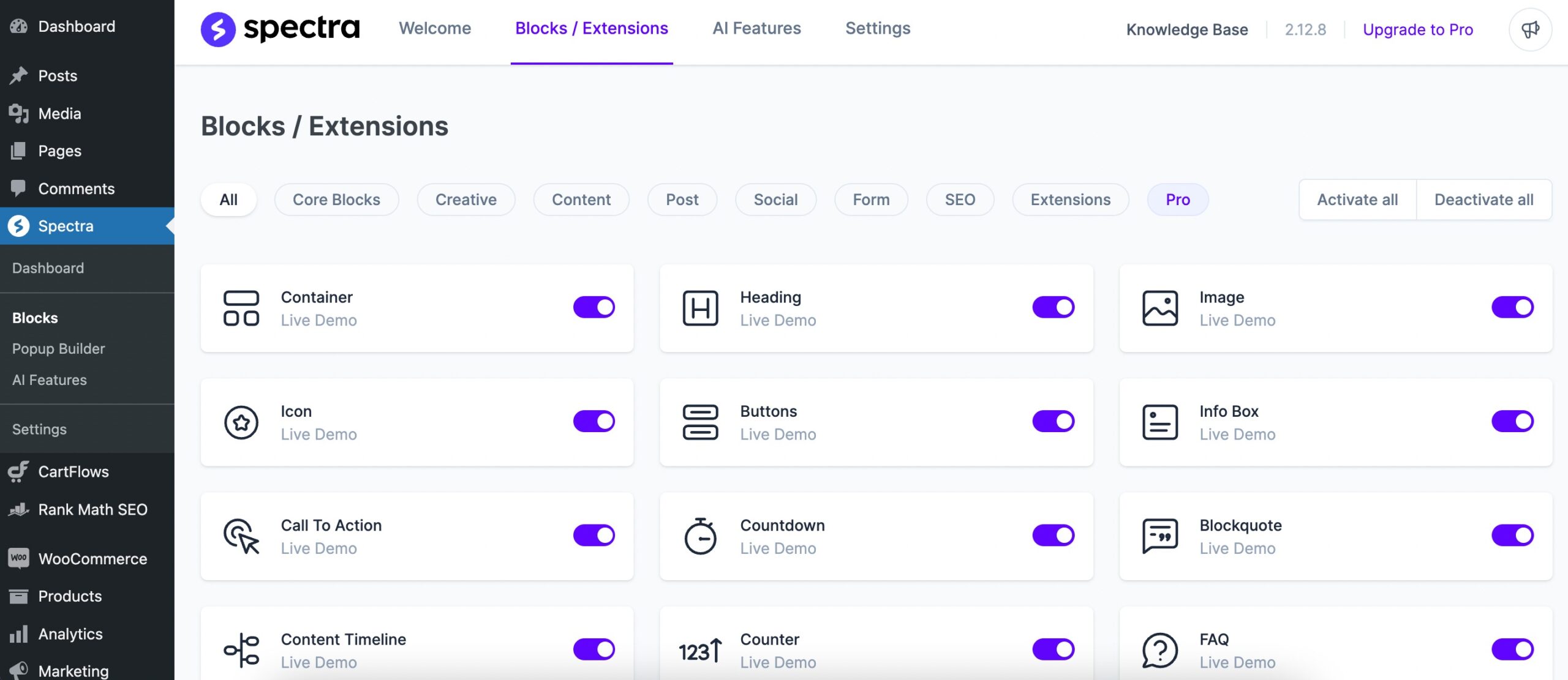Click the WooCommerce Woo icon
Image resolution: width=1568 pixels, height=680 pixels.
18,558
